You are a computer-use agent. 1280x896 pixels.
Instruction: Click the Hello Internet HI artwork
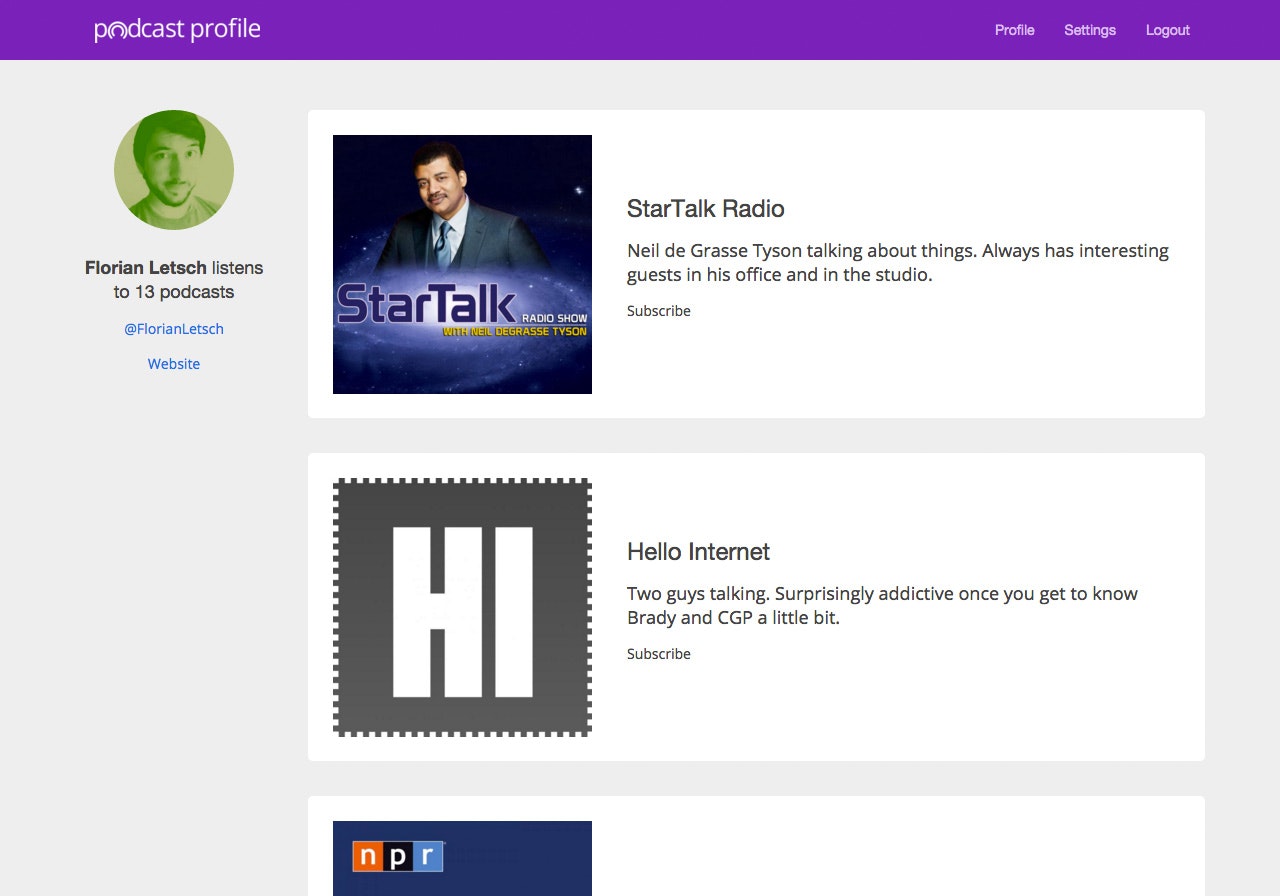(x=462, y=607)
